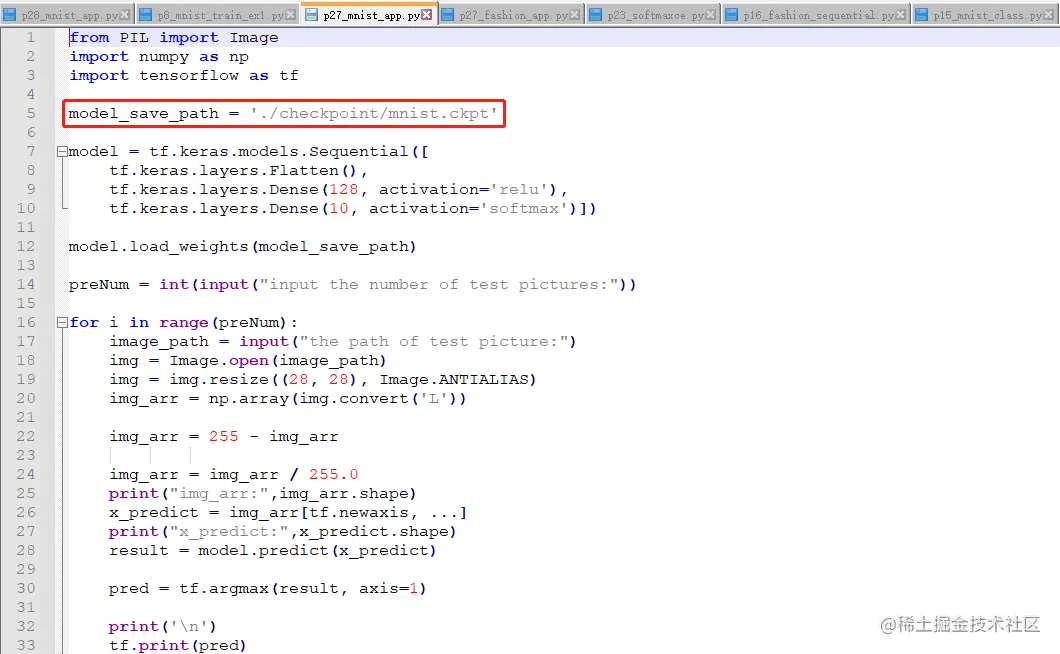Select the active p27_mnist_app.py tab
The height and width of the screenshot is (654, 1060).
[369, 14]
